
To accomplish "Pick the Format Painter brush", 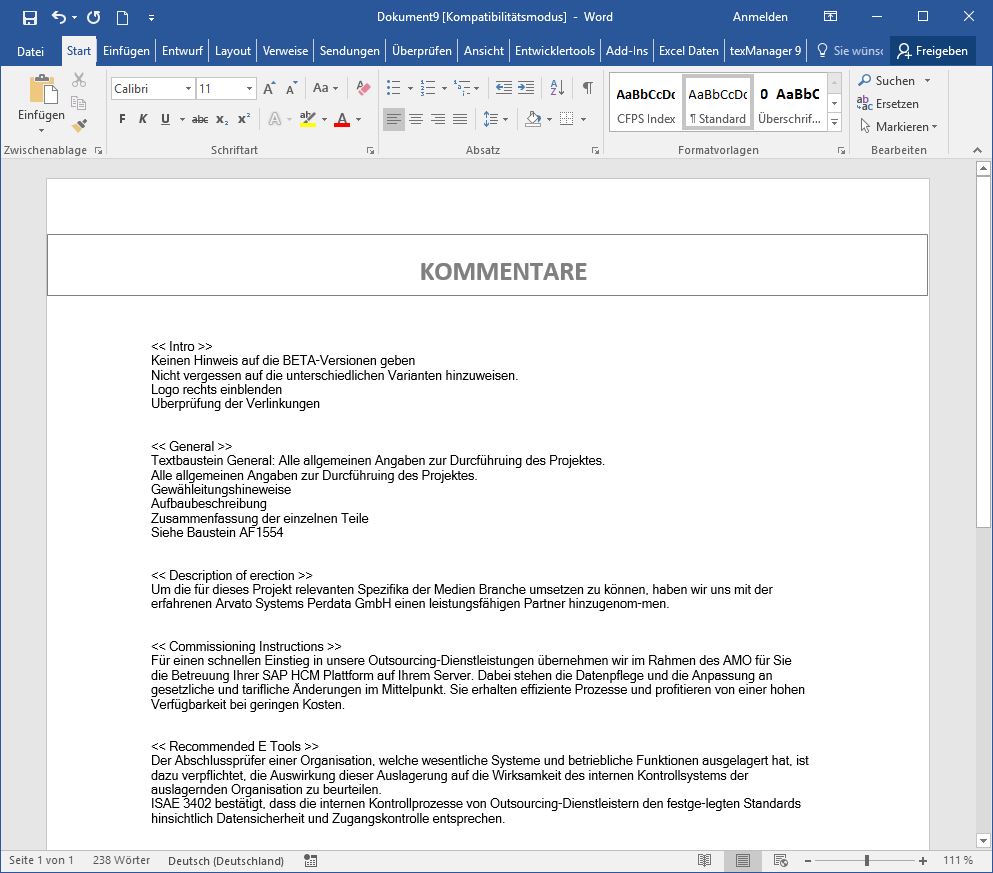I will (79, 125).
